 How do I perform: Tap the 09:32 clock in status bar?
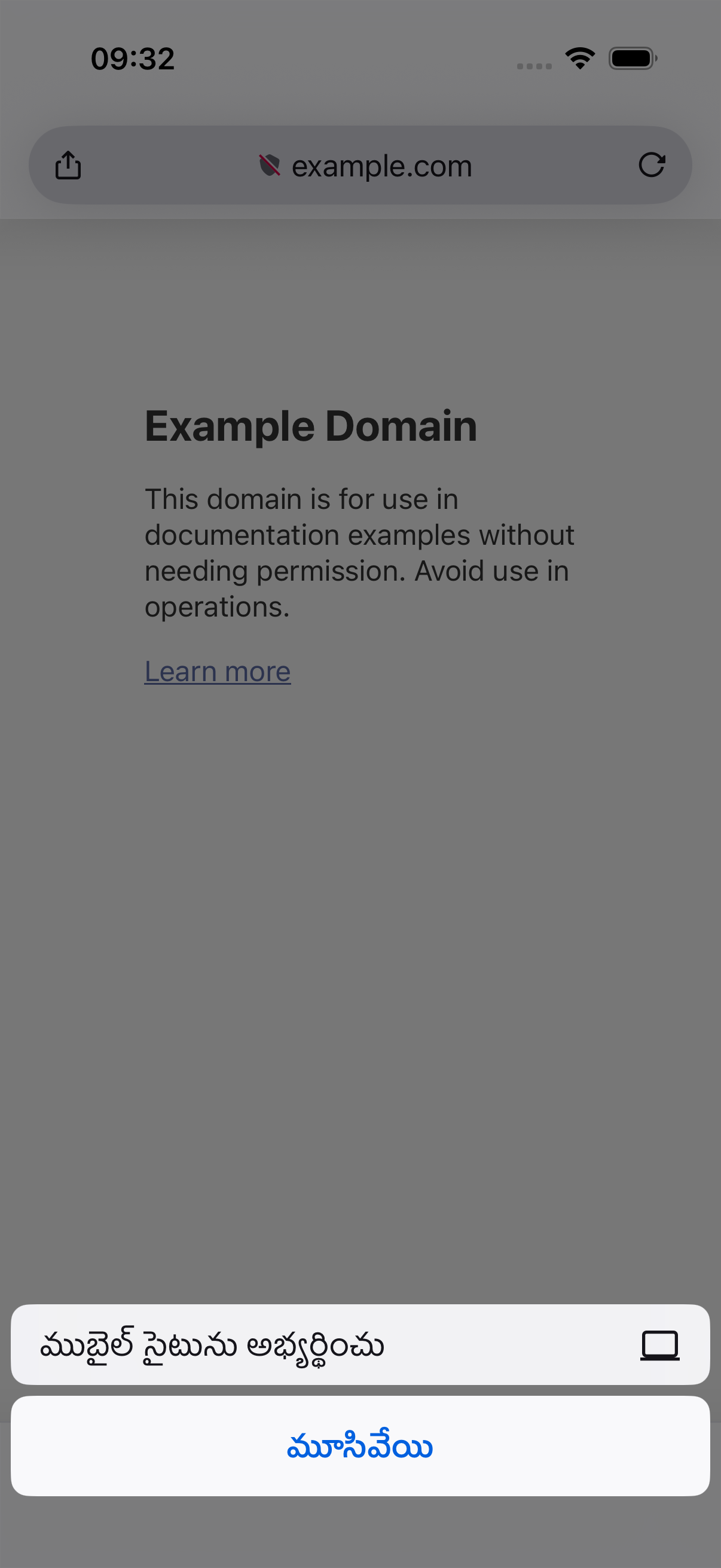(133, 59)
